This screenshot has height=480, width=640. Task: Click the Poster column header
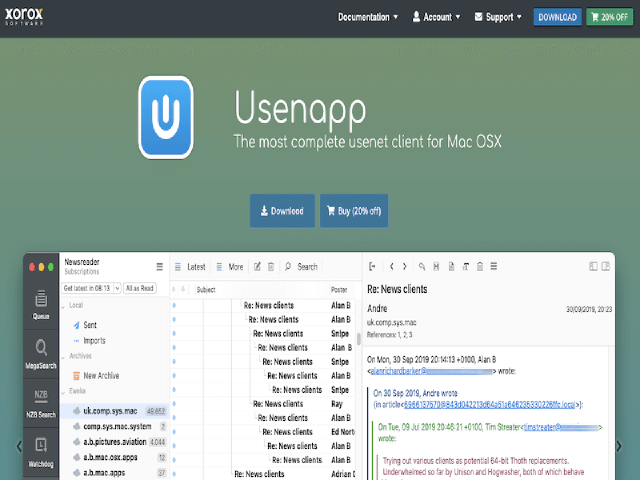click(339, 289)
